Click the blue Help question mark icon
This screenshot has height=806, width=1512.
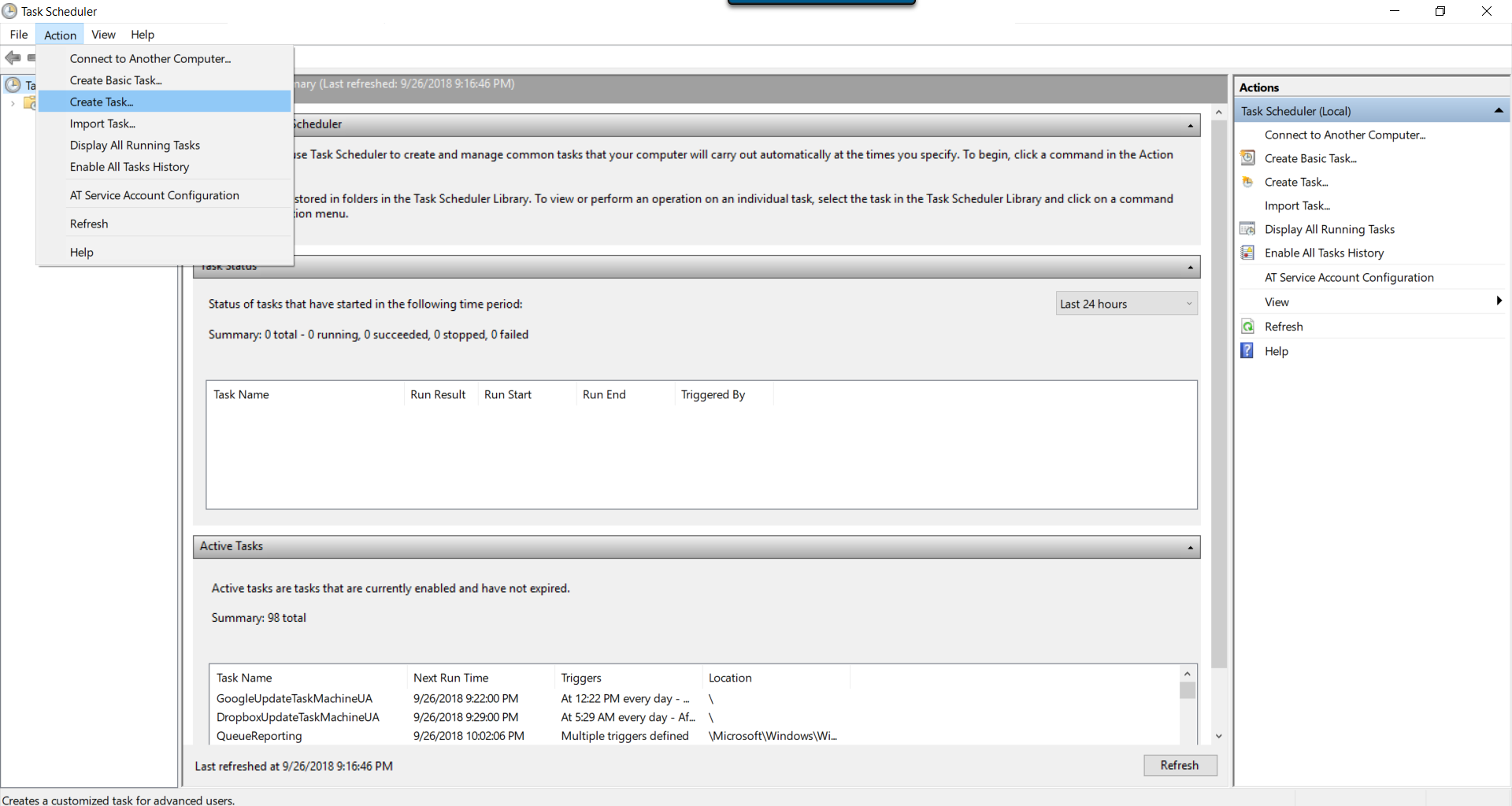[x=1247, y=350]
